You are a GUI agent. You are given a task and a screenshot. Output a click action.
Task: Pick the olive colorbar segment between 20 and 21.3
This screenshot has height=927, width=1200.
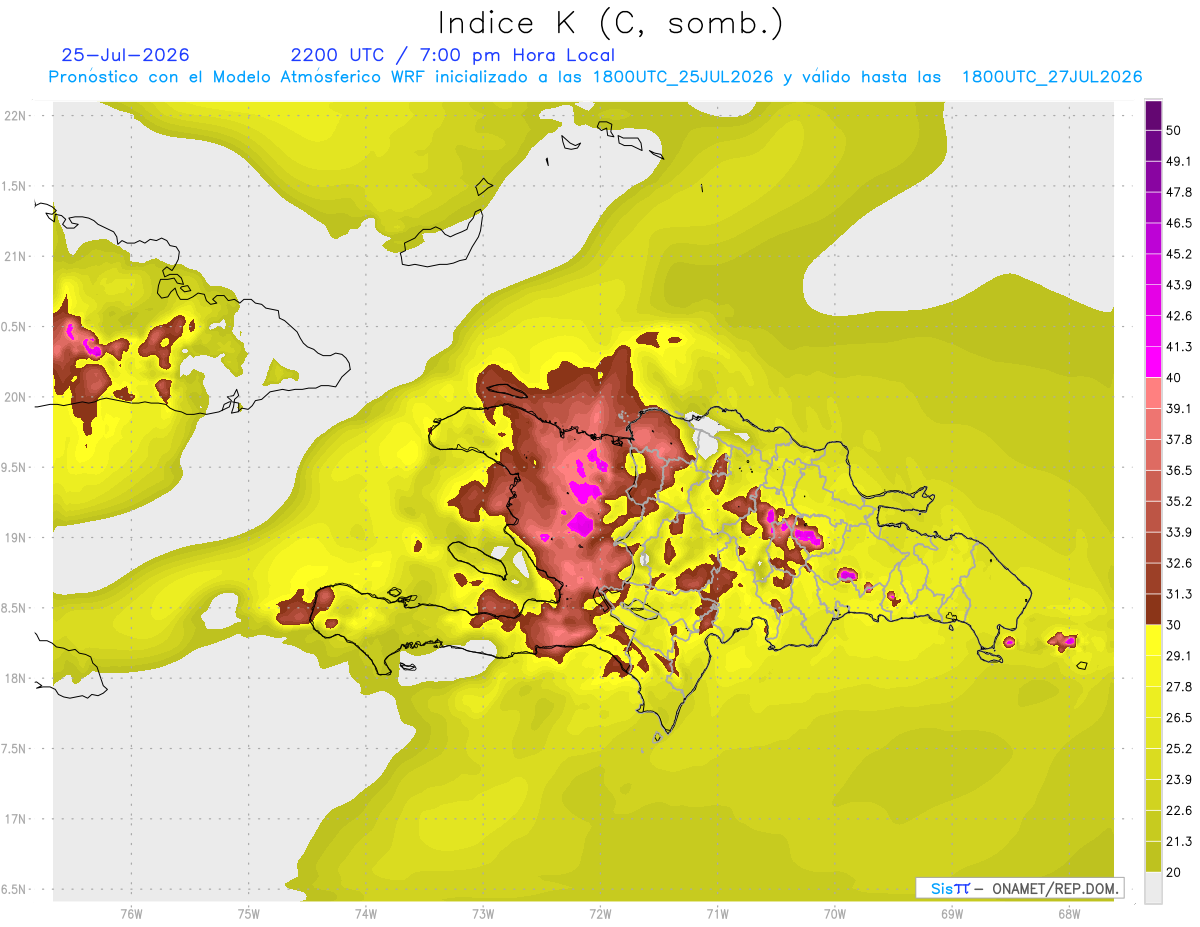1153,856
